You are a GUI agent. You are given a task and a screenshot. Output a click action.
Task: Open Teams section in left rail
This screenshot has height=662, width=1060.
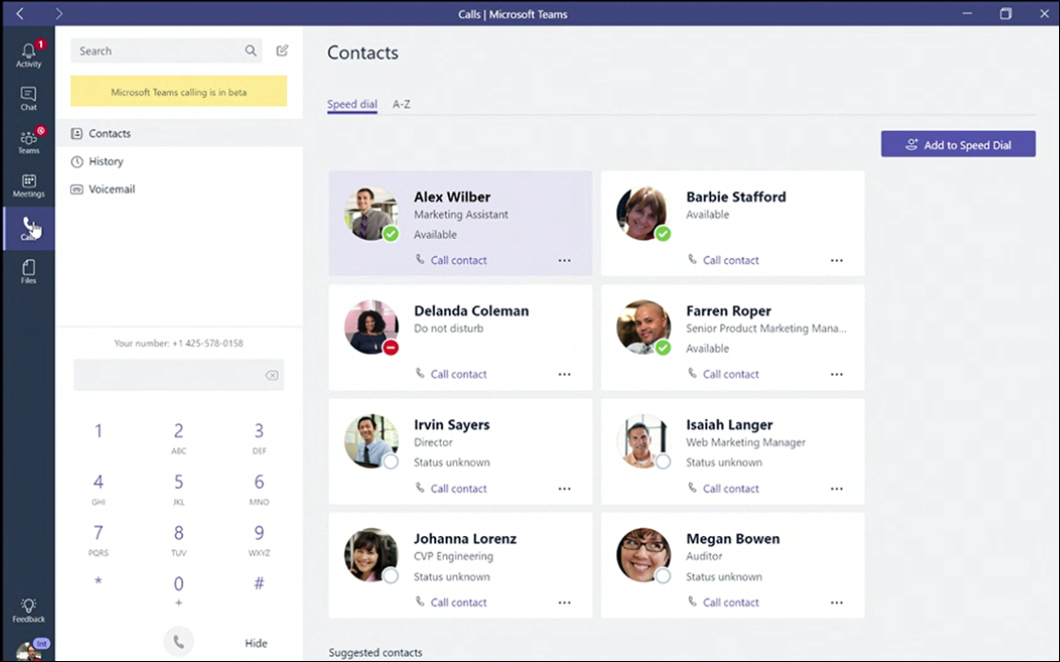28,142
